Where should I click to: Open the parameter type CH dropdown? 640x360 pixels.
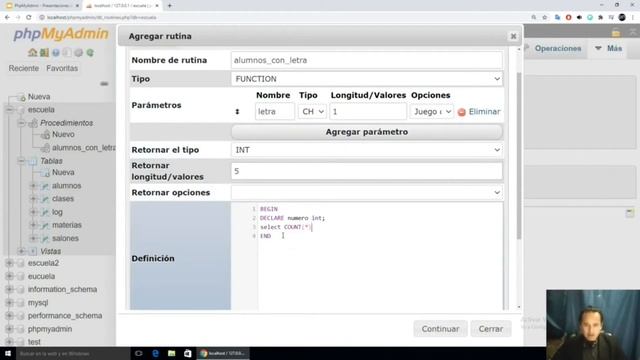click(x=312, y=111)
